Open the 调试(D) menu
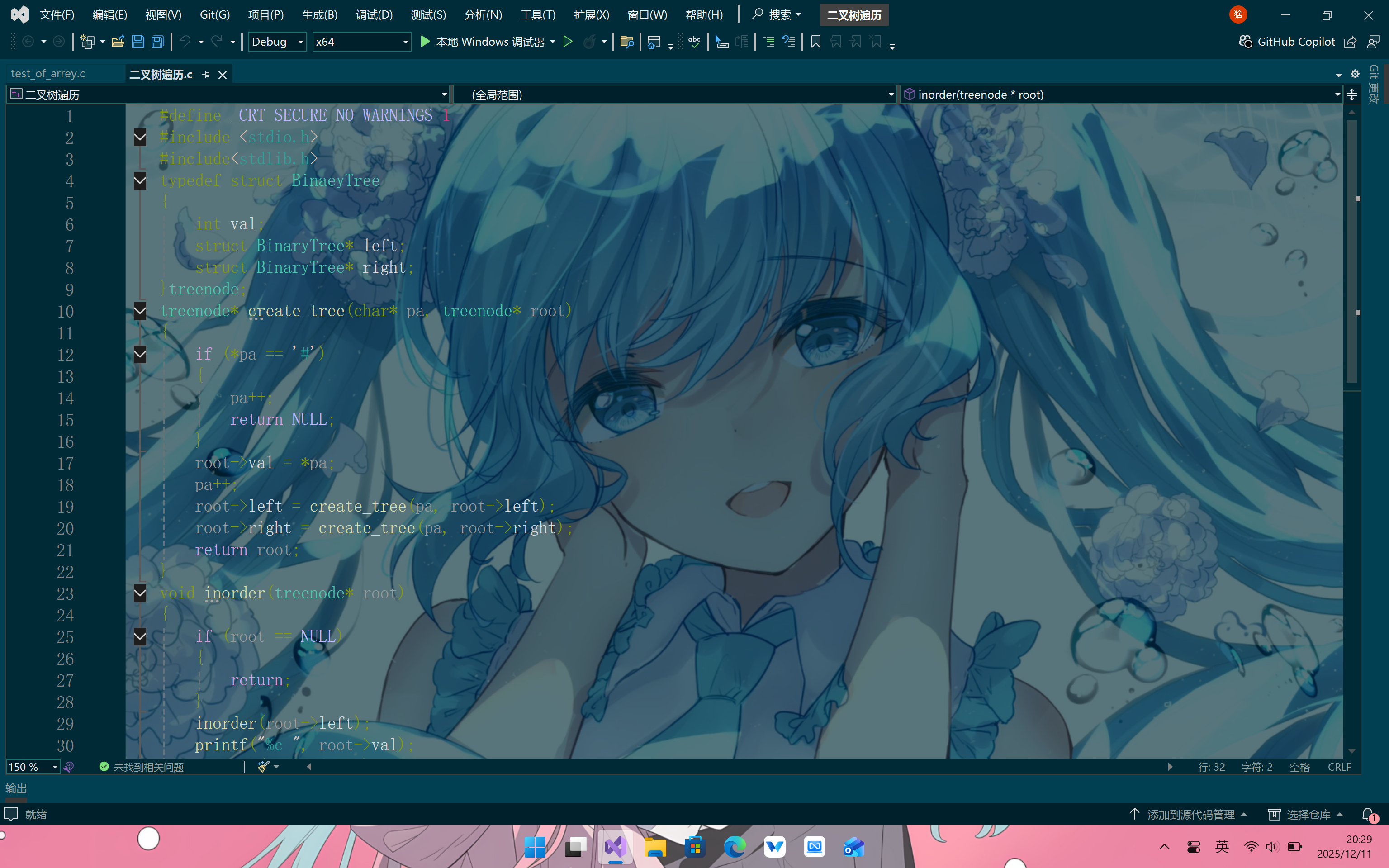This screenshot has width=1389, height=868. [374, 15]
